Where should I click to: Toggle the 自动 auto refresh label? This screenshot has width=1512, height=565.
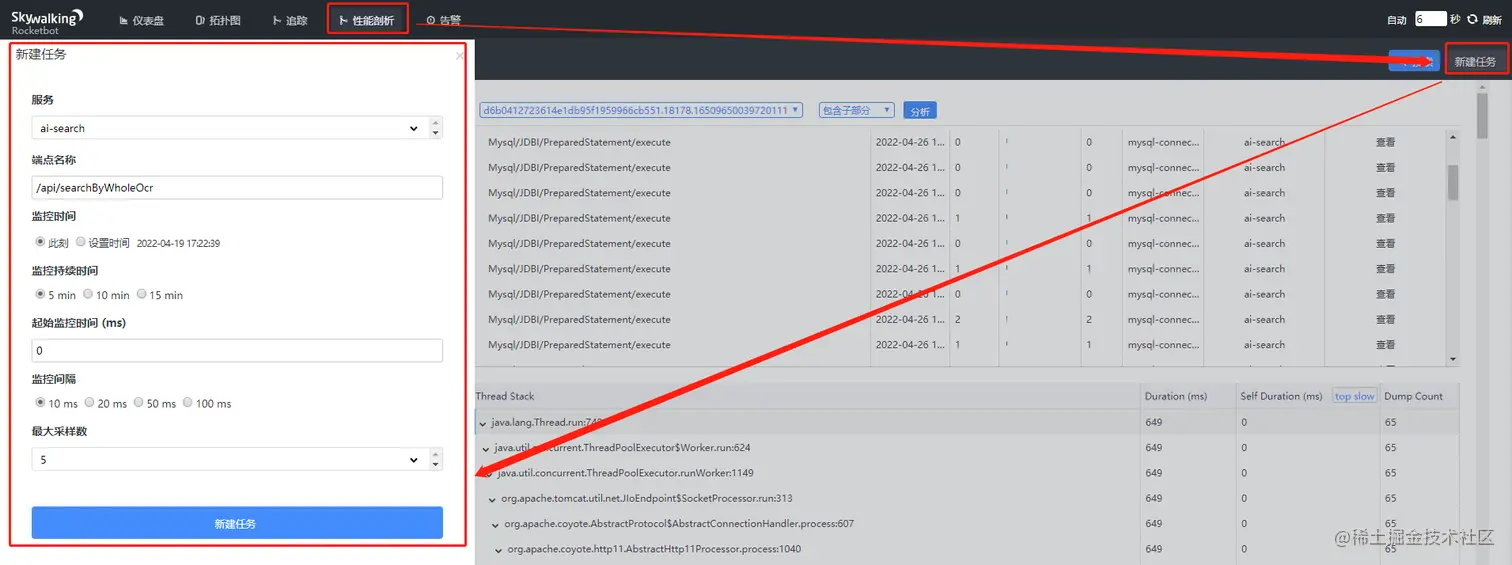(1397, 20)
